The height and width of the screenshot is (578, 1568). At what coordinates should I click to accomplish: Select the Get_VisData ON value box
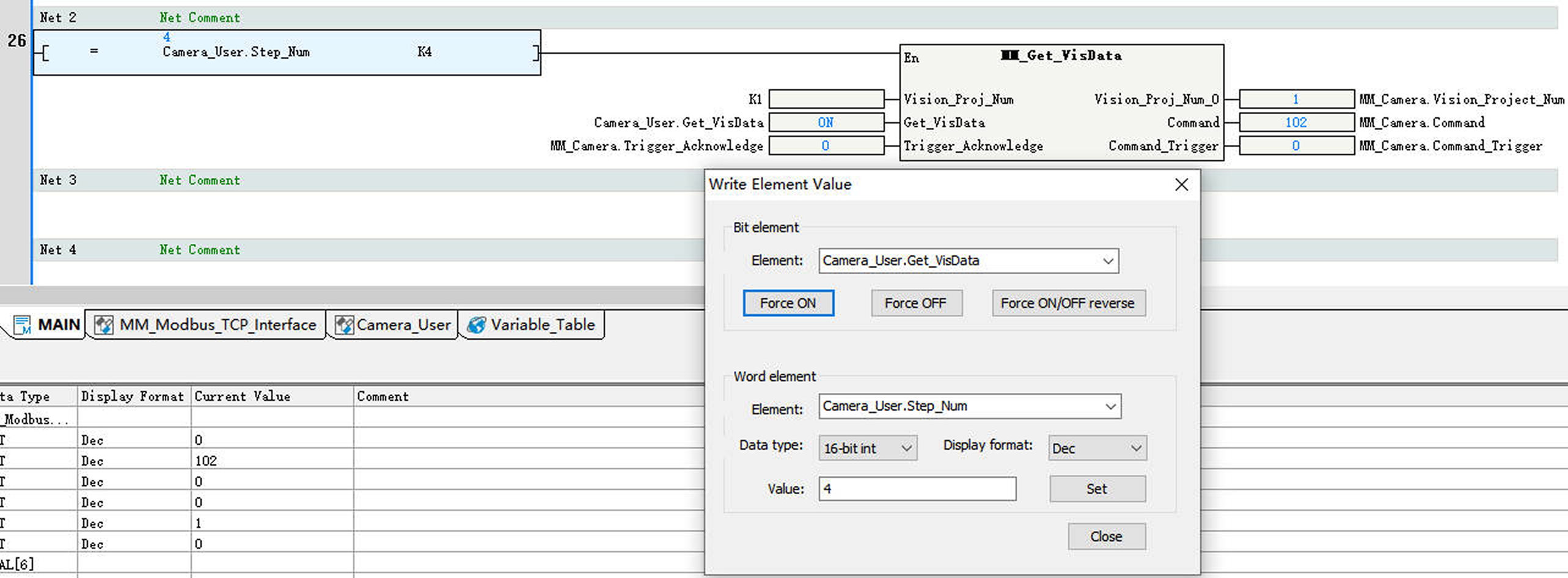(826, 123)
